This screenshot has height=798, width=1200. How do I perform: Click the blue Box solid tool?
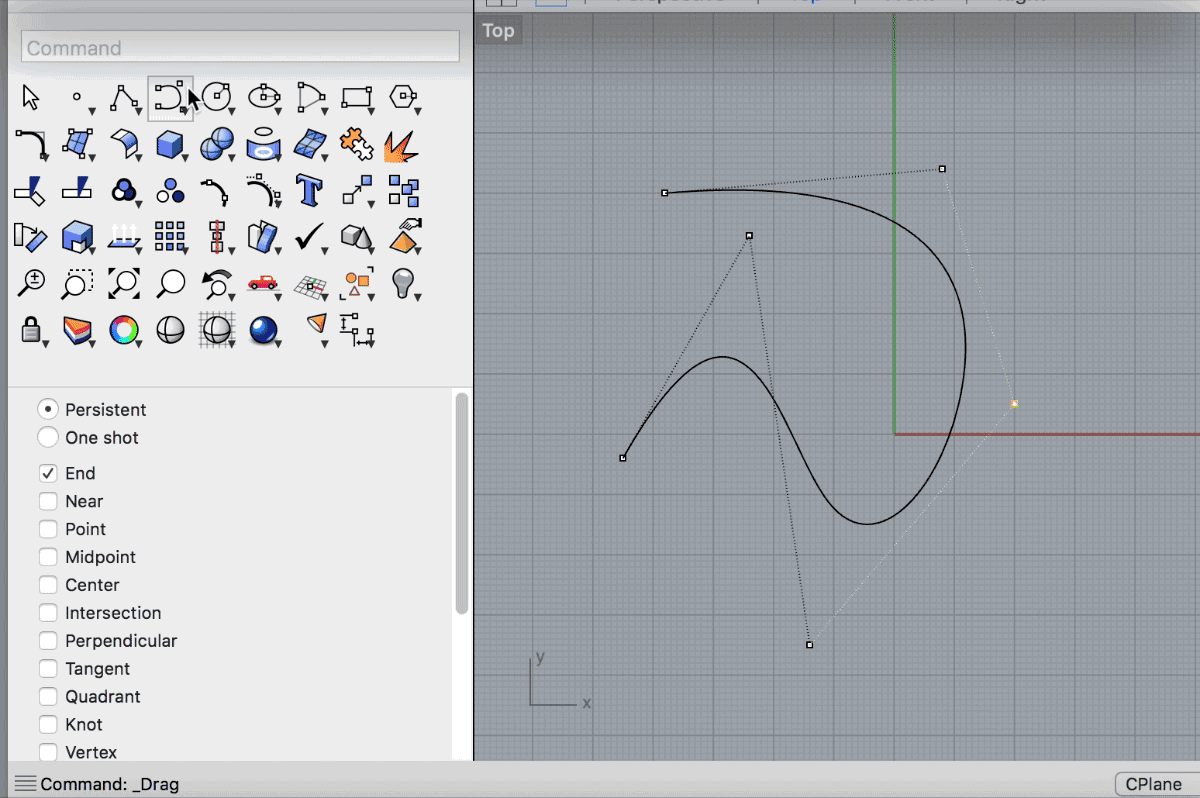tap(170, 144)
